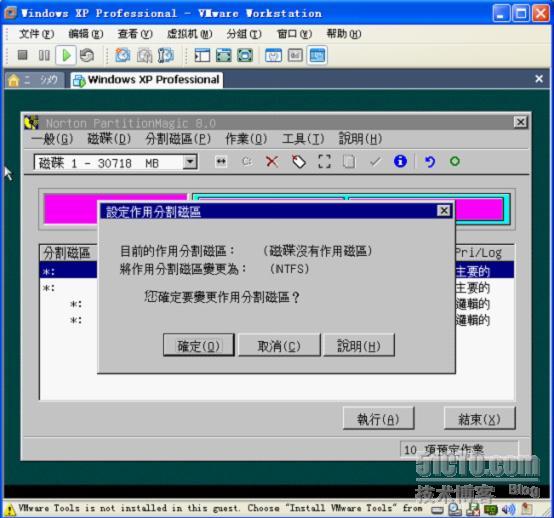Image resolution: width=554 pixels, height=518 pixels.
Task: Click VMware reset button in toolbar
Action: click(87, 55)
